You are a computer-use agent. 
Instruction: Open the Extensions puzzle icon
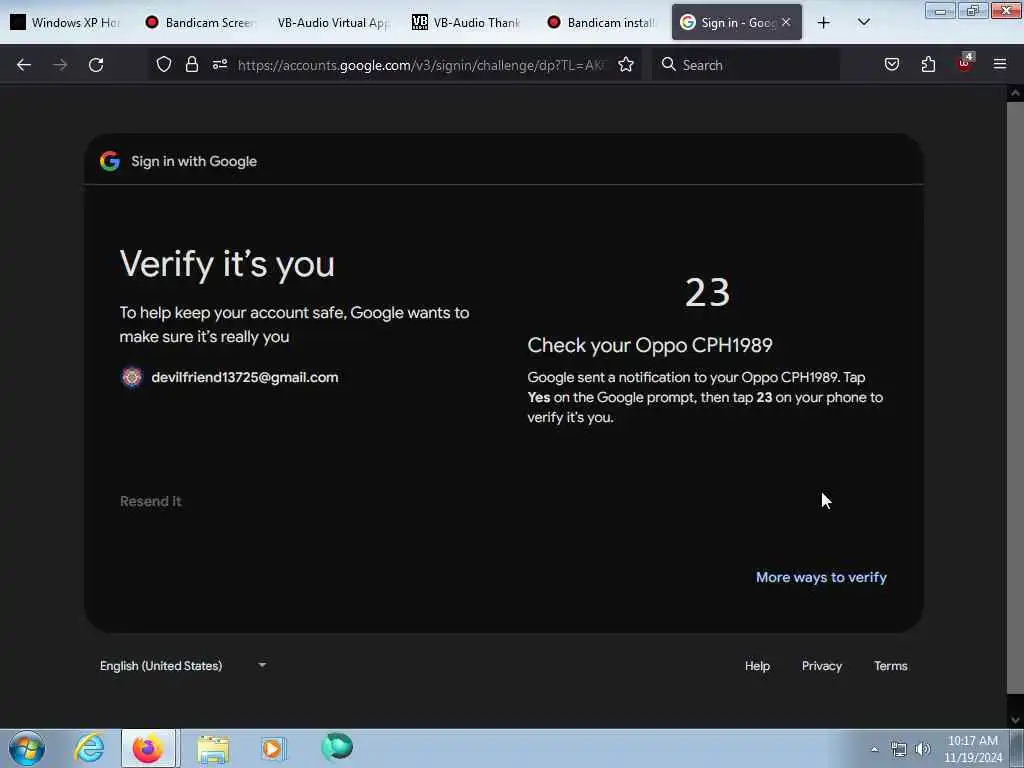928,64
